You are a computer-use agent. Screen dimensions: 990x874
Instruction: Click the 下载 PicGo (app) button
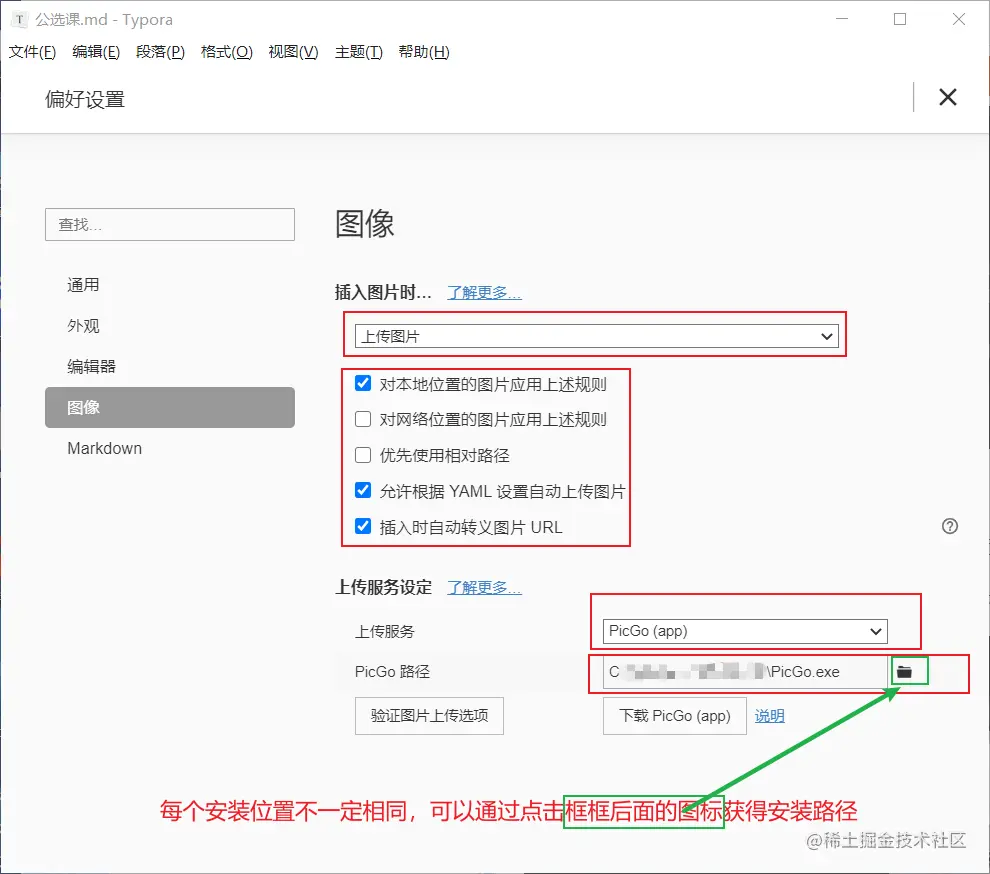[675, 715]
